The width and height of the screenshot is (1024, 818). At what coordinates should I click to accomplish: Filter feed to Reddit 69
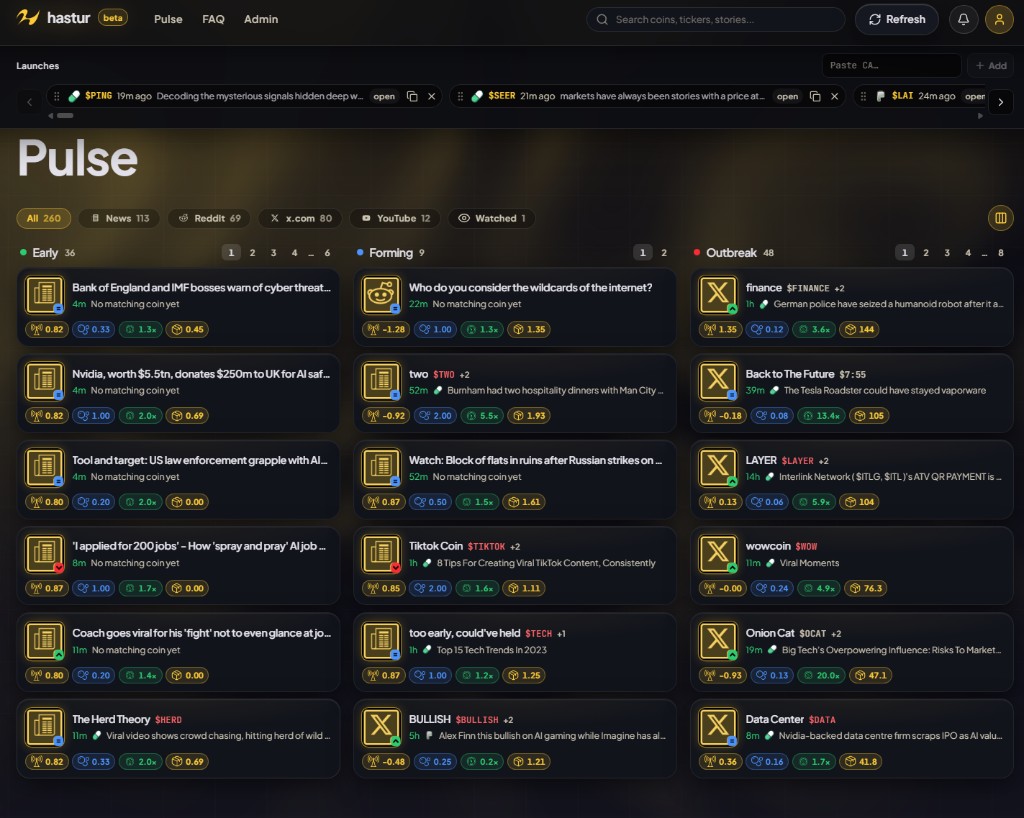pyautogui.click(x=209, y=218)
